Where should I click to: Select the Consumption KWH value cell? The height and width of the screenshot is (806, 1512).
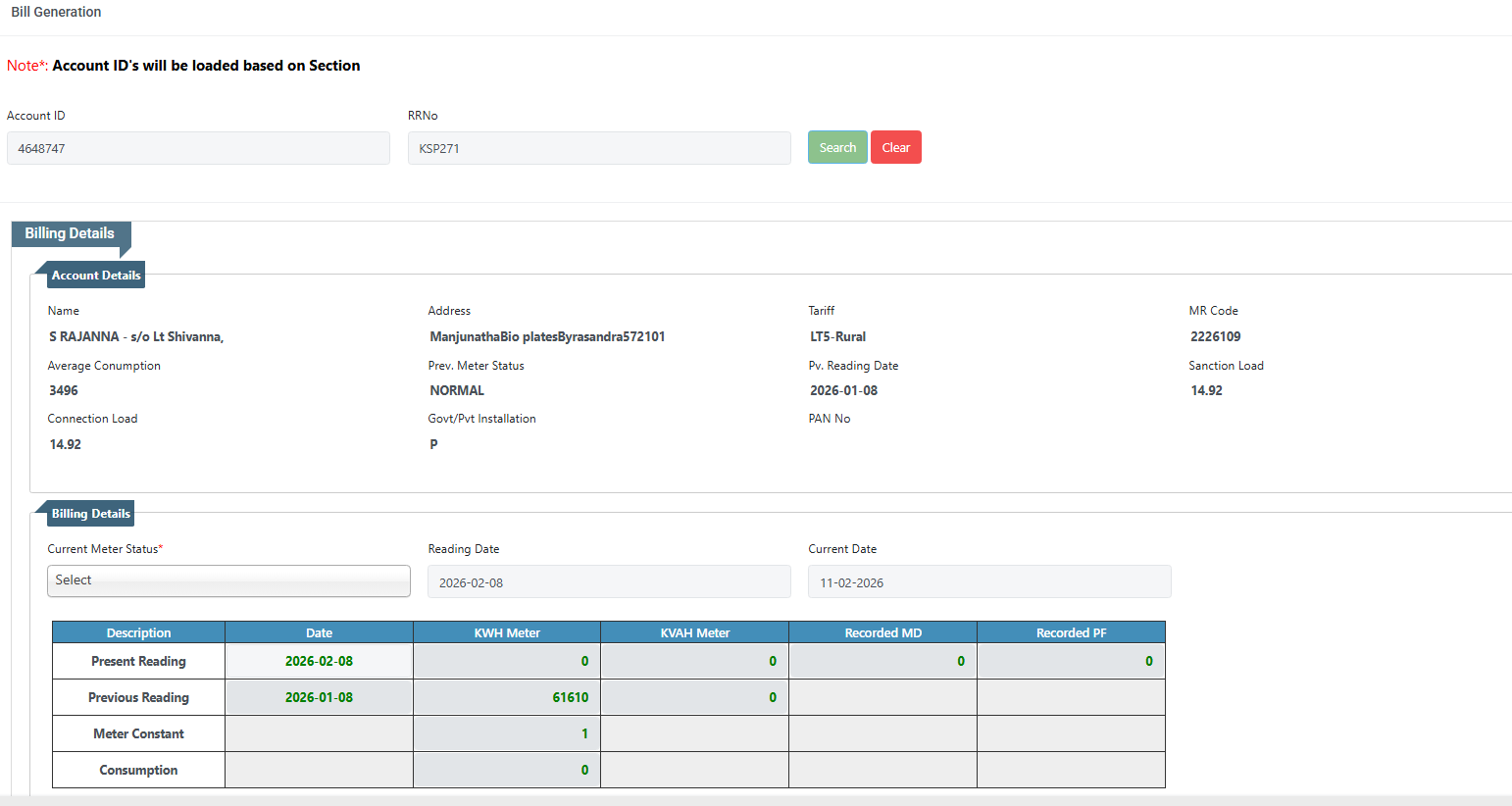506,771
